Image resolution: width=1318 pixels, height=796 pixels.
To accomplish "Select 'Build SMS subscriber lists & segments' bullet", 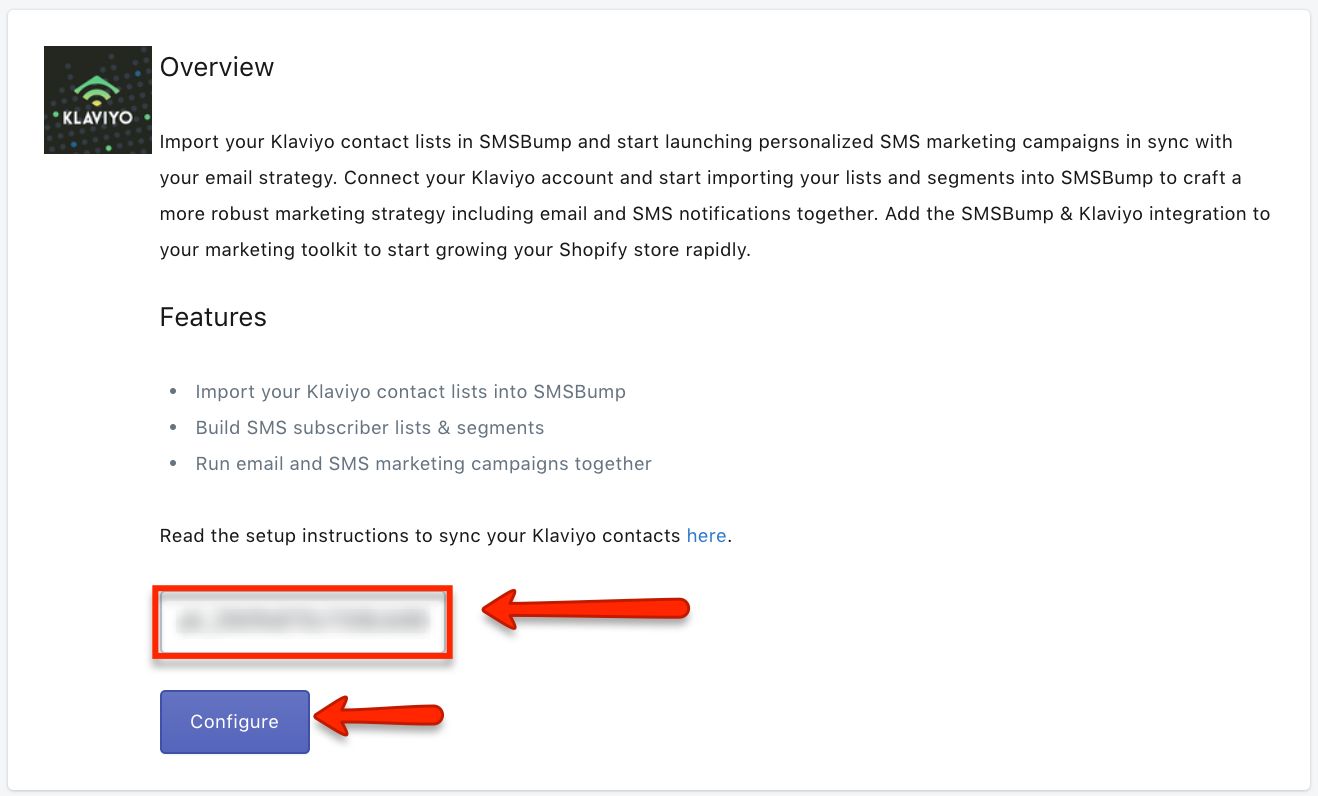I will pyautogui.click(x=370, y=428).
